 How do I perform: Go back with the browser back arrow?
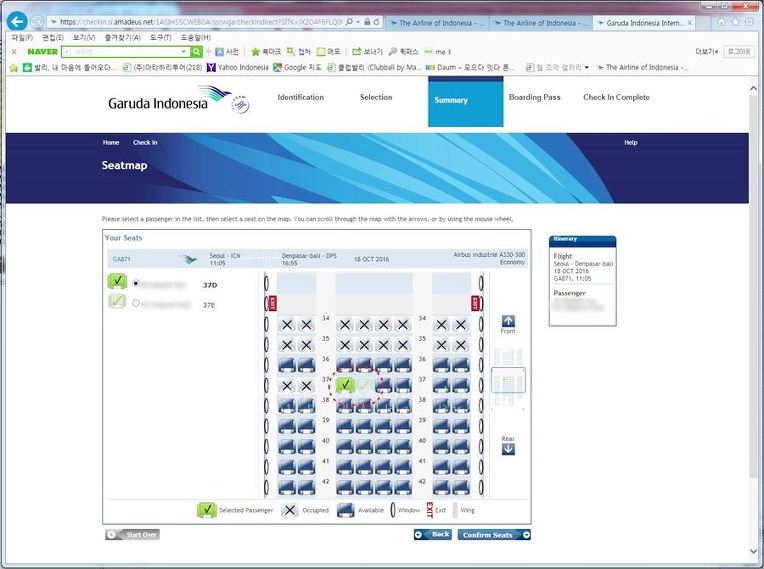point(18,21)
